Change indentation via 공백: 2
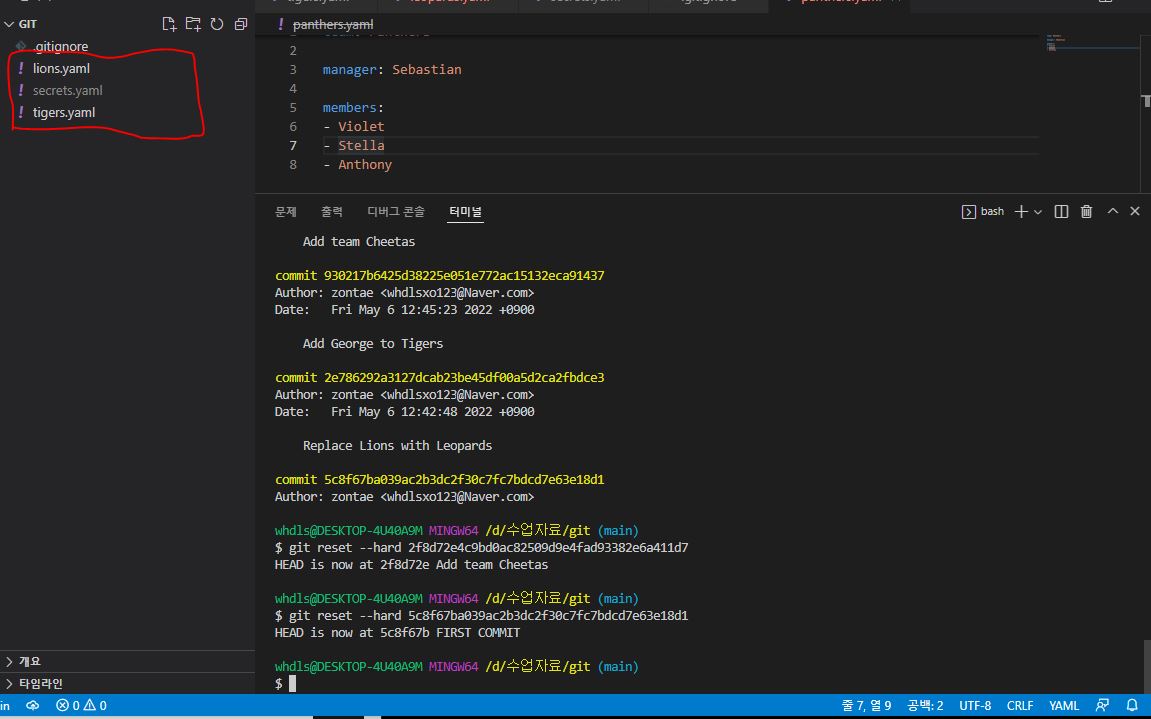1151x719 pixels. pyautogui.click(x=925, y=706)
